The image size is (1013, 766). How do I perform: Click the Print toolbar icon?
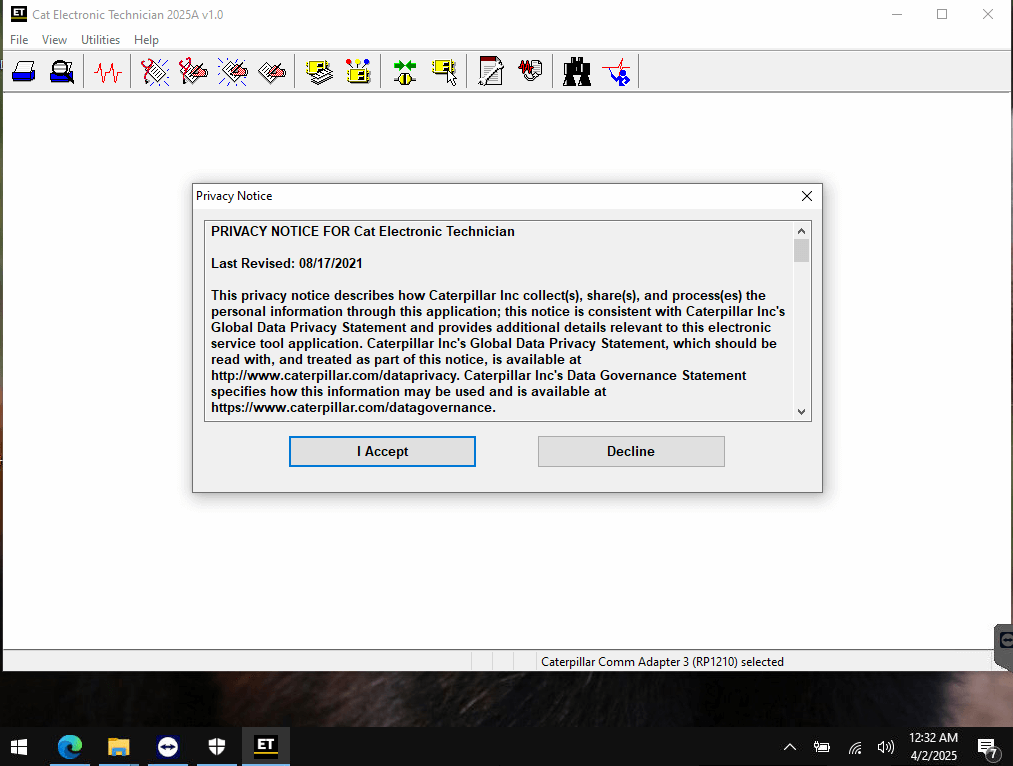24,72
